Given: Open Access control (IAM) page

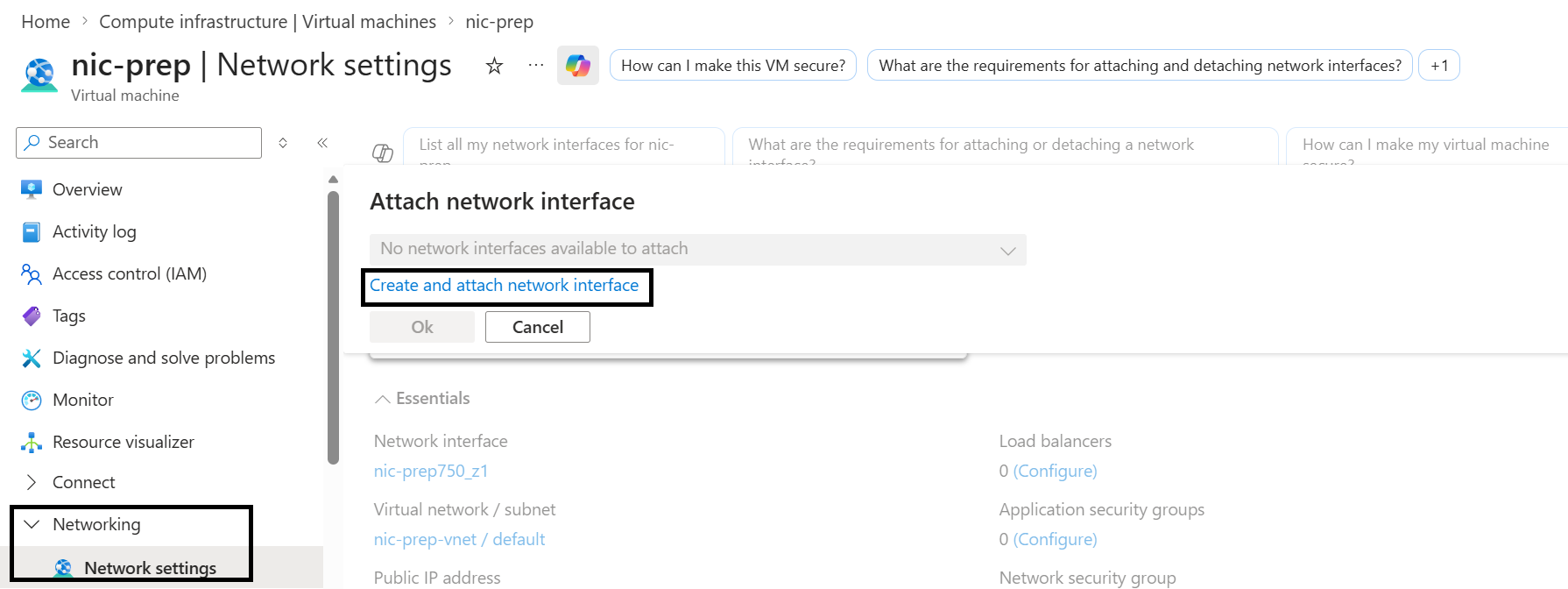Looking at the screenshot, I should point(130,273).
